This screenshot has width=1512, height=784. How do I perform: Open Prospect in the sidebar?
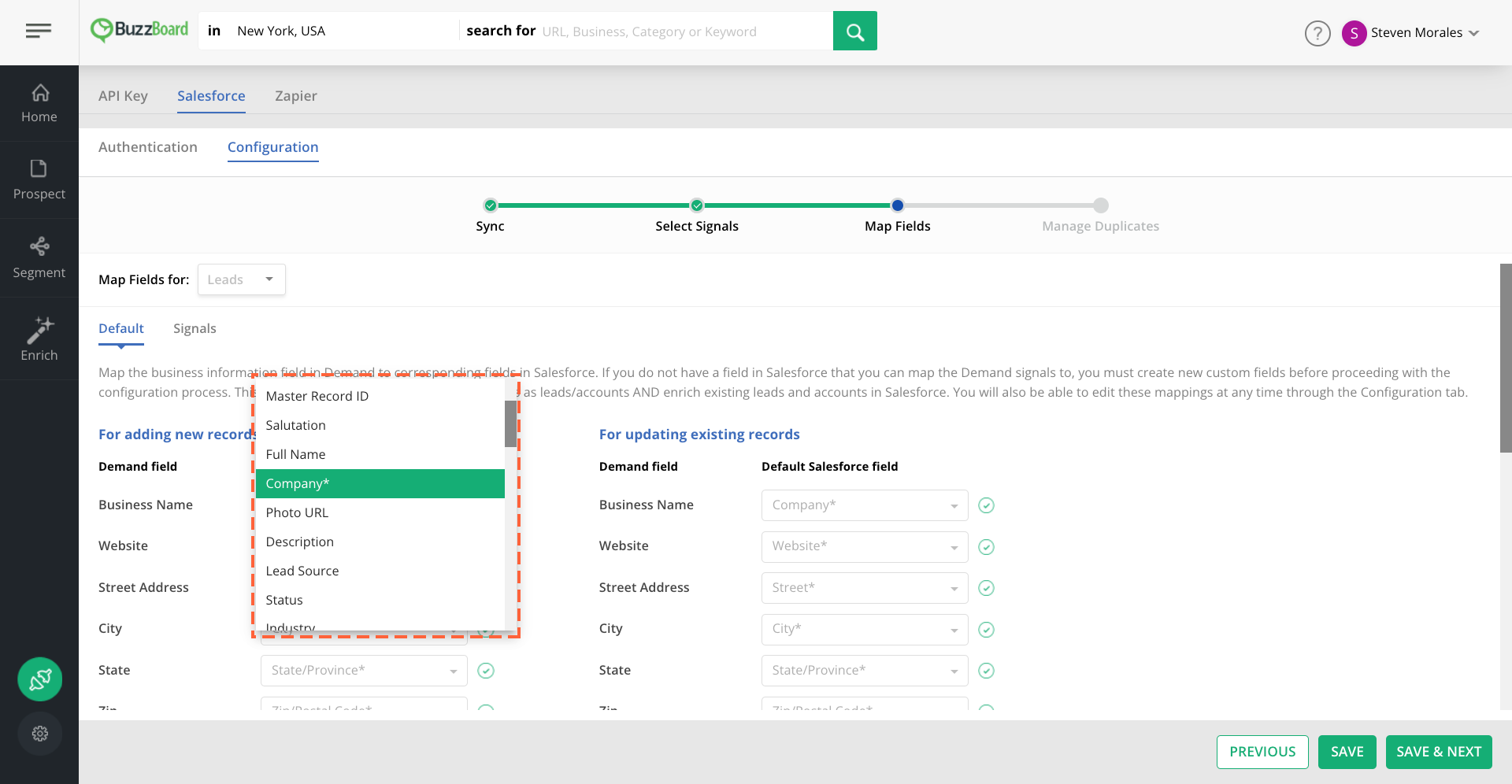pyautogui.click(x=39, y=180)
